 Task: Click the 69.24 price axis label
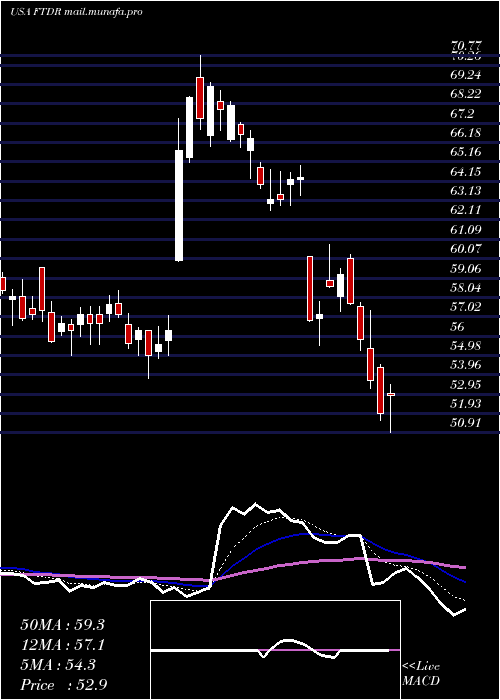pos(466,75)
